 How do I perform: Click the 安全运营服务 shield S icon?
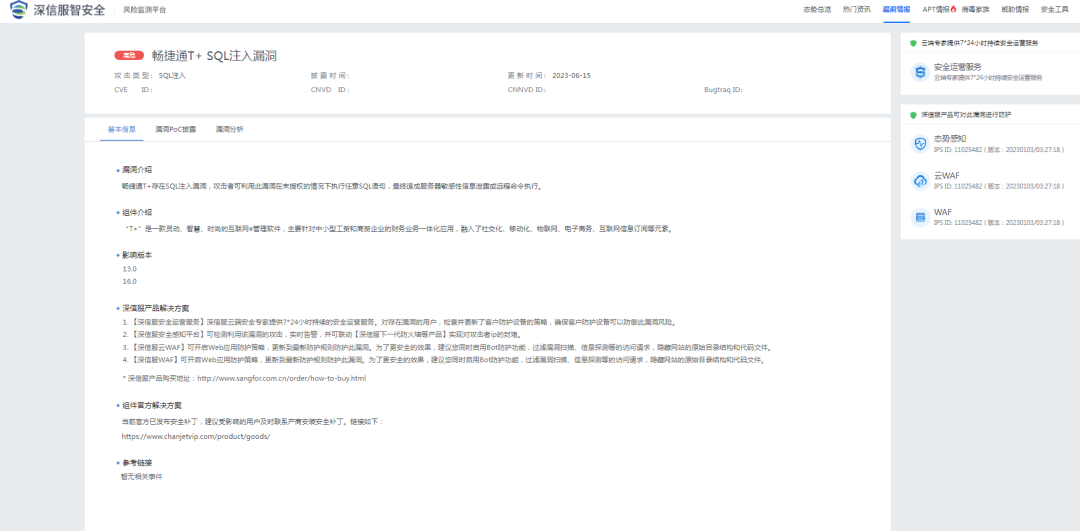[920, 72]
